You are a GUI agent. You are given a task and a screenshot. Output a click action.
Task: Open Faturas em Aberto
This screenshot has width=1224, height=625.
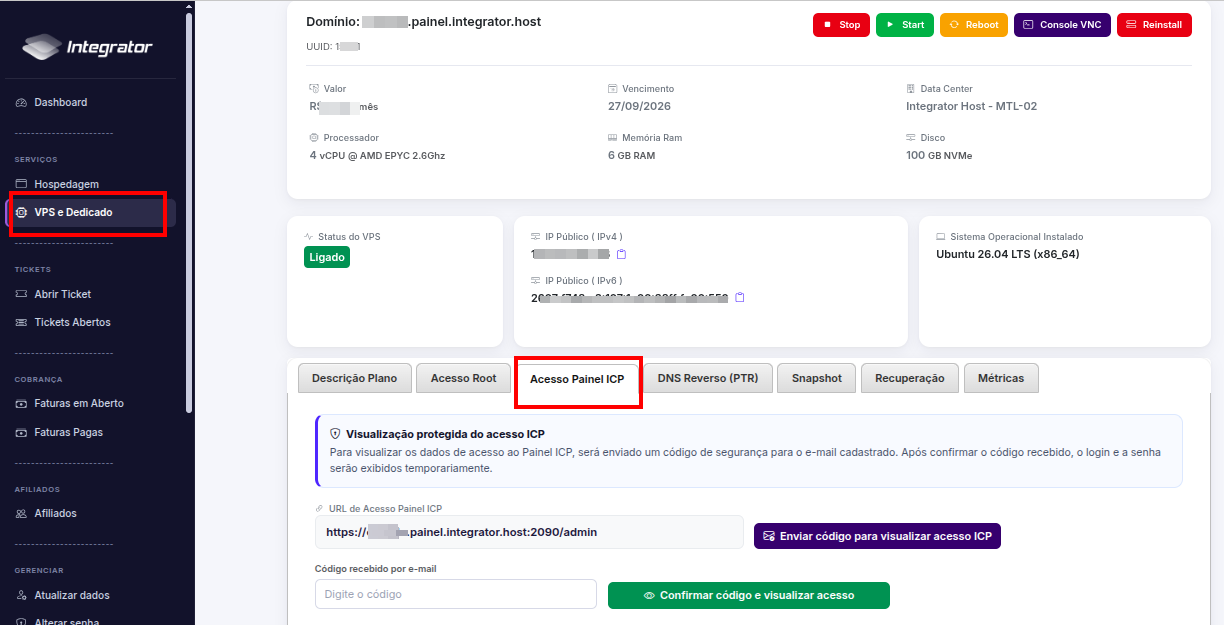[79, 403]
